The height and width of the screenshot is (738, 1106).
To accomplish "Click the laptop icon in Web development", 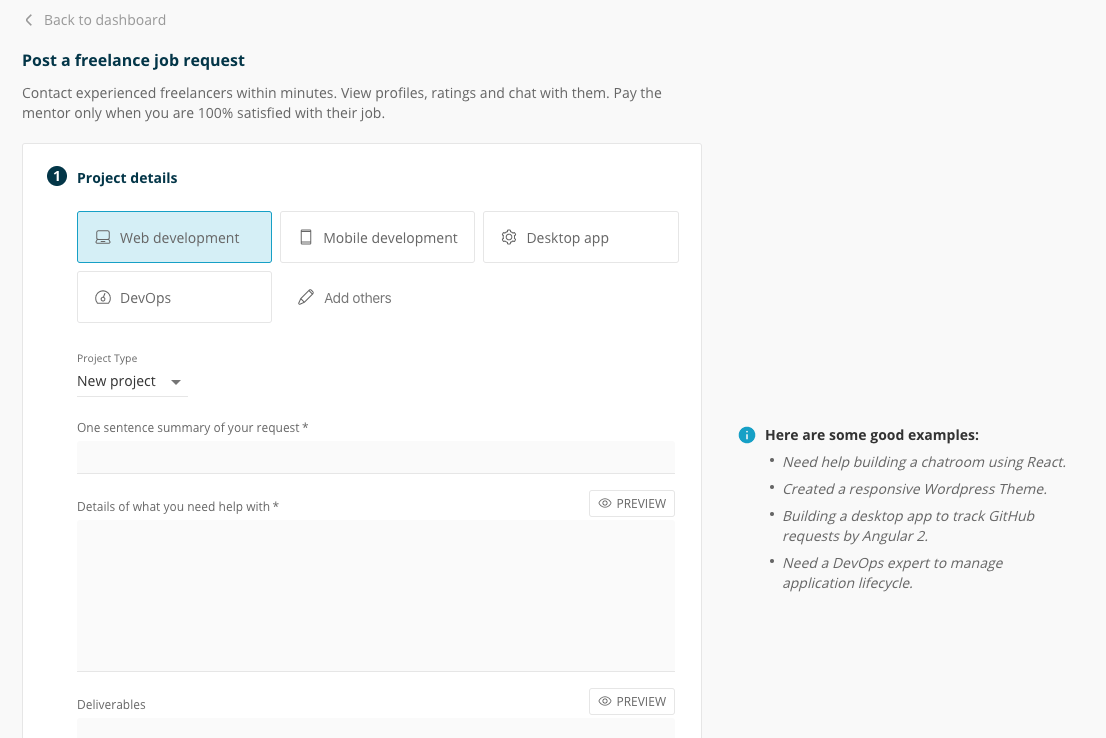I will [103, 237].
